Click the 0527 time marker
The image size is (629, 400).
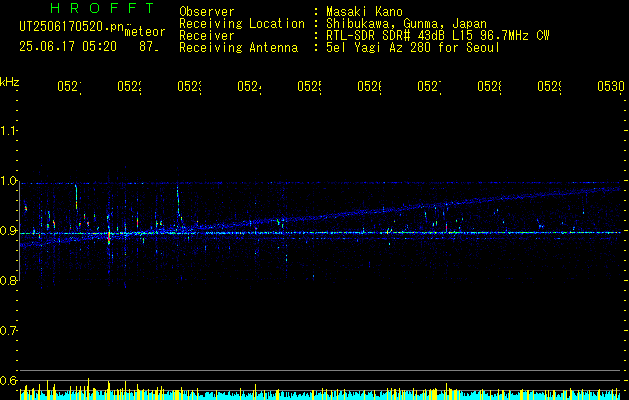429,87
